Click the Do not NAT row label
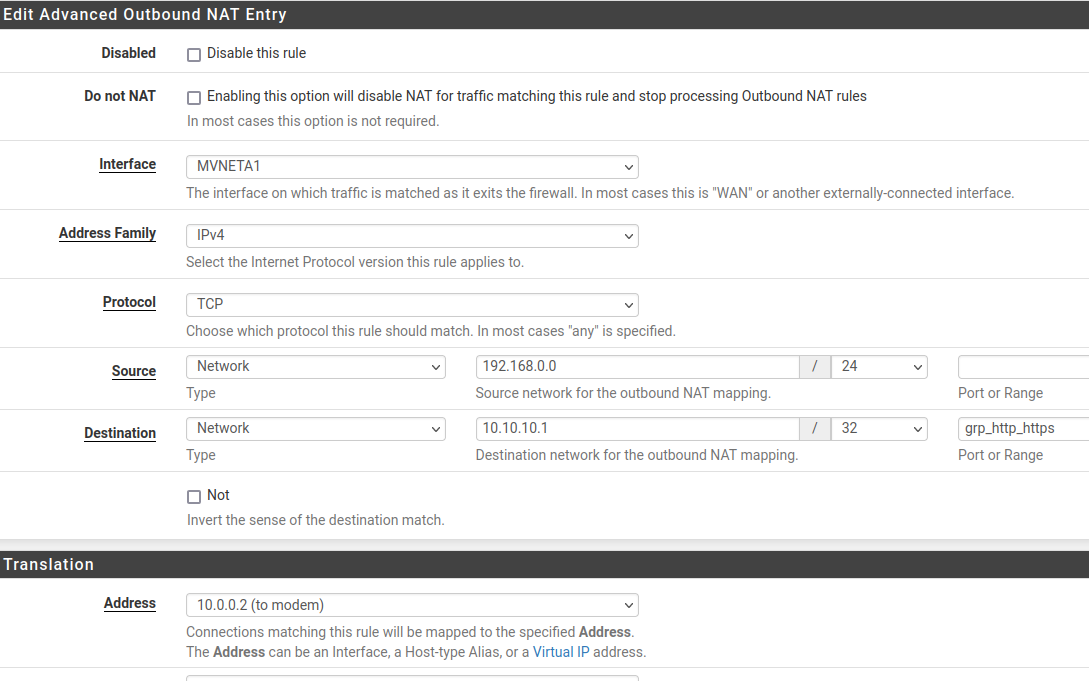This screenshot has width=1089, height=681. [x=119, y=96]
